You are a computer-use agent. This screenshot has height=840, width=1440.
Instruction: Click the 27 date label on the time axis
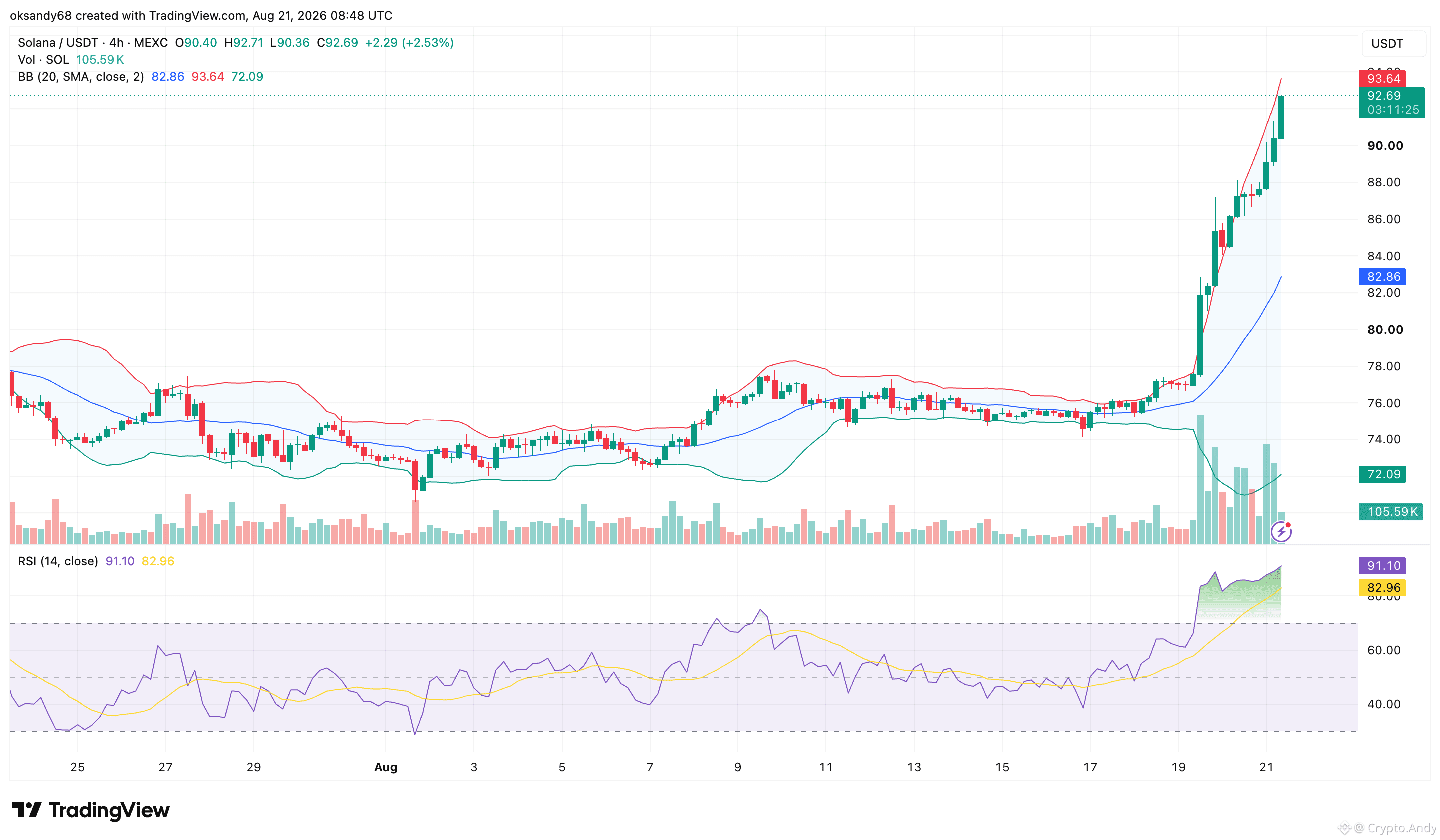tap(166, 767)
